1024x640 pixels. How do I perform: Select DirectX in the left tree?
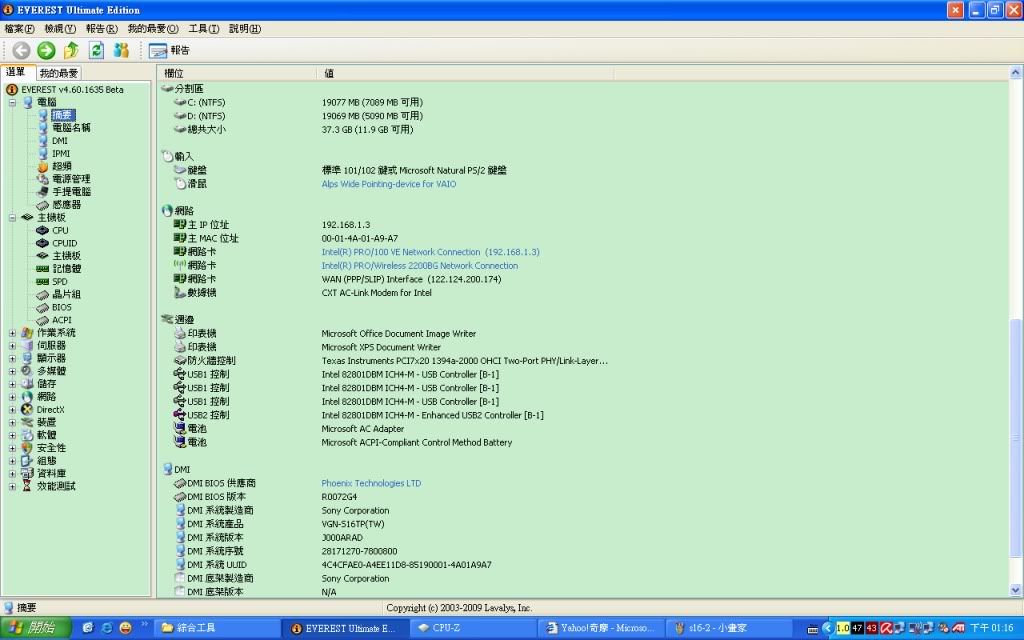(x=50, y=409)
